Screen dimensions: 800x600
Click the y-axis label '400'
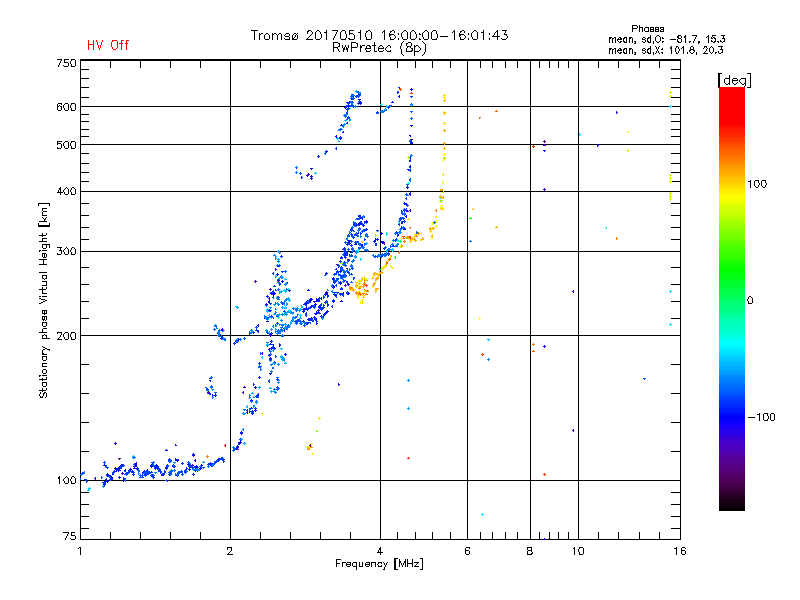pos(66,191)
